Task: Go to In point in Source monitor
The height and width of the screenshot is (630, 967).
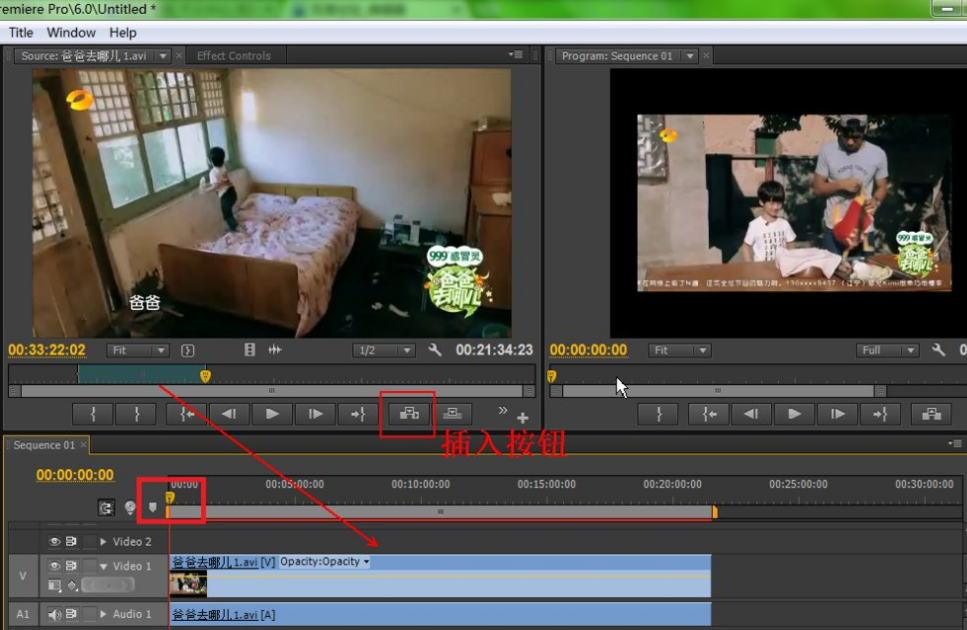Action: tap(187, 414)
